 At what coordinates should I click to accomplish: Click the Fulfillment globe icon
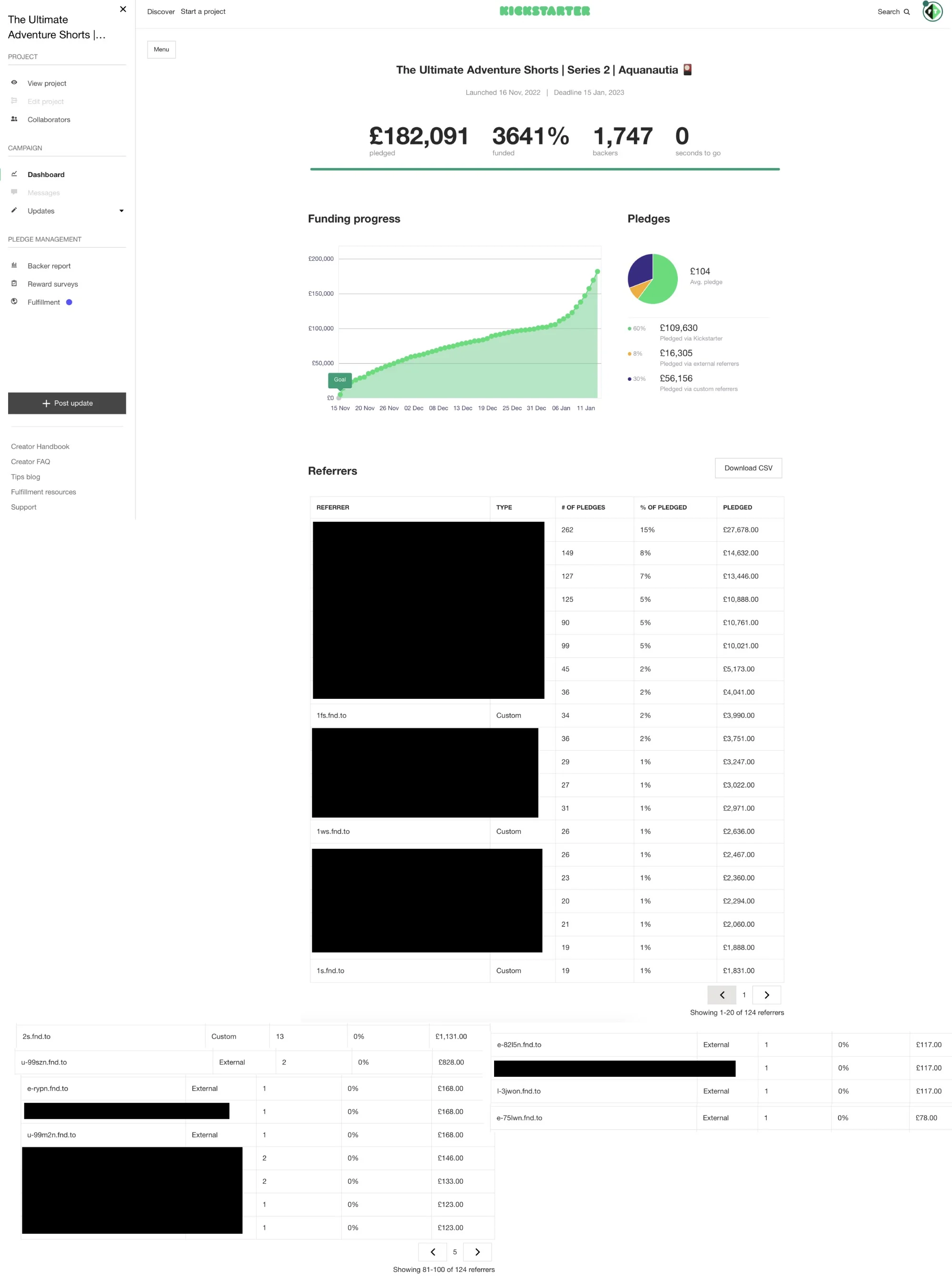[14, 301]
